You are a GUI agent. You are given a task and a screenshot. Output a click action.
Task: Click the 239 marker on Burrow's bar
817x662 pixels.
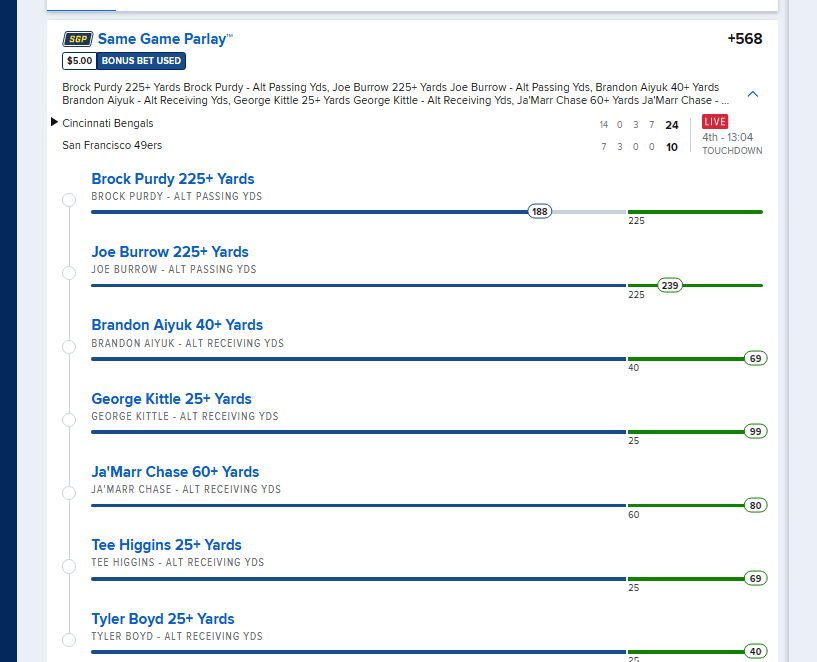point(670,285)
